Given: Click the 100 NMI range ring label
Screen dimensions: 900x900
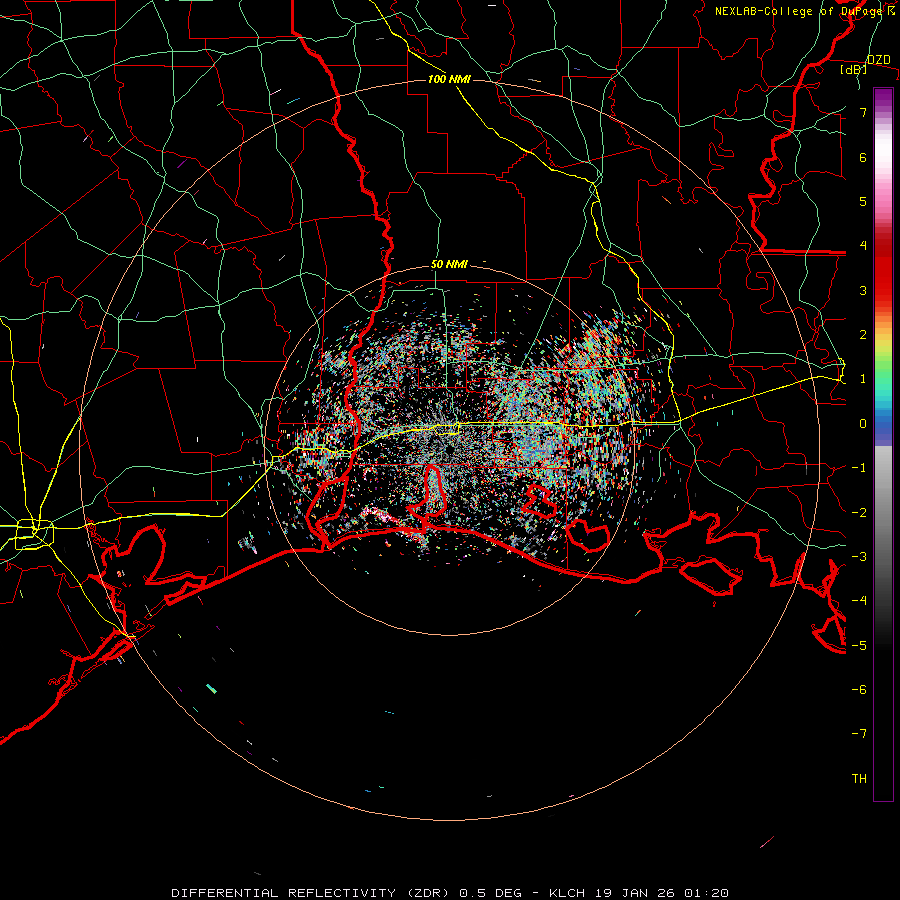Looking at the screenshot, I should 449,79.
